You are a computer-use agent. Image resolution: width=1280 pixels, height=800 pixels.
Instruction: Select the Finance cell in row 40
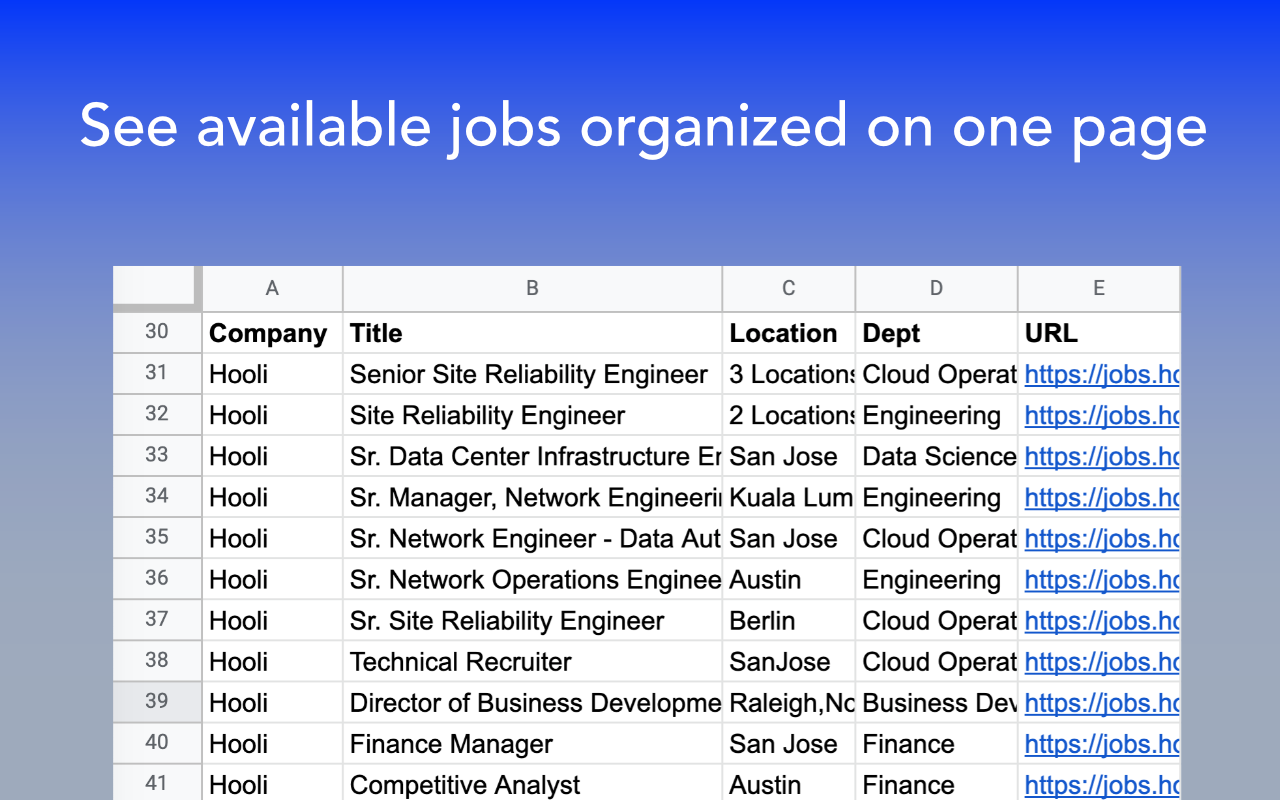click(x=936, y=743)
